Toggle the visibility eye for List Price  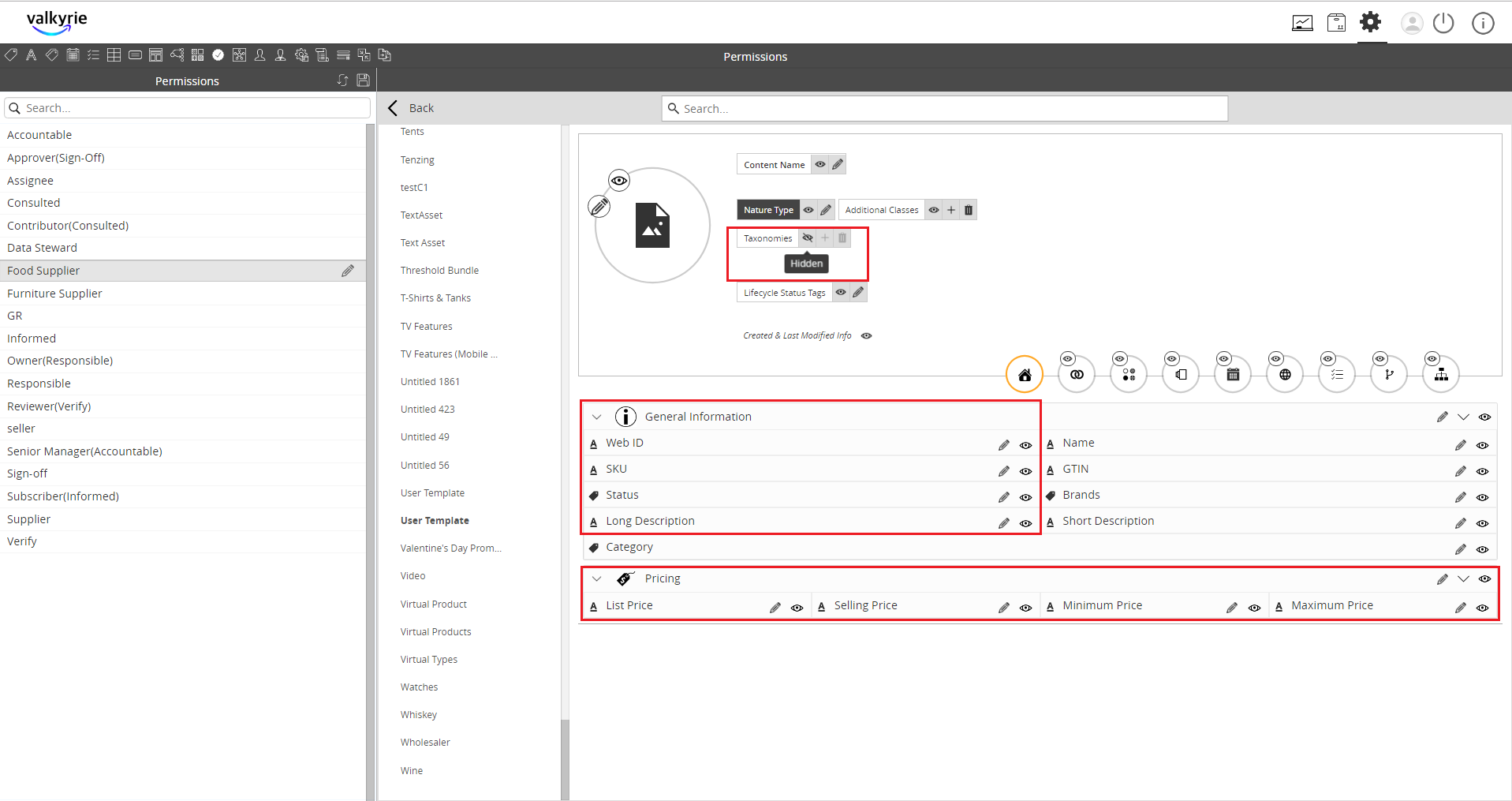tap(797, 608)
